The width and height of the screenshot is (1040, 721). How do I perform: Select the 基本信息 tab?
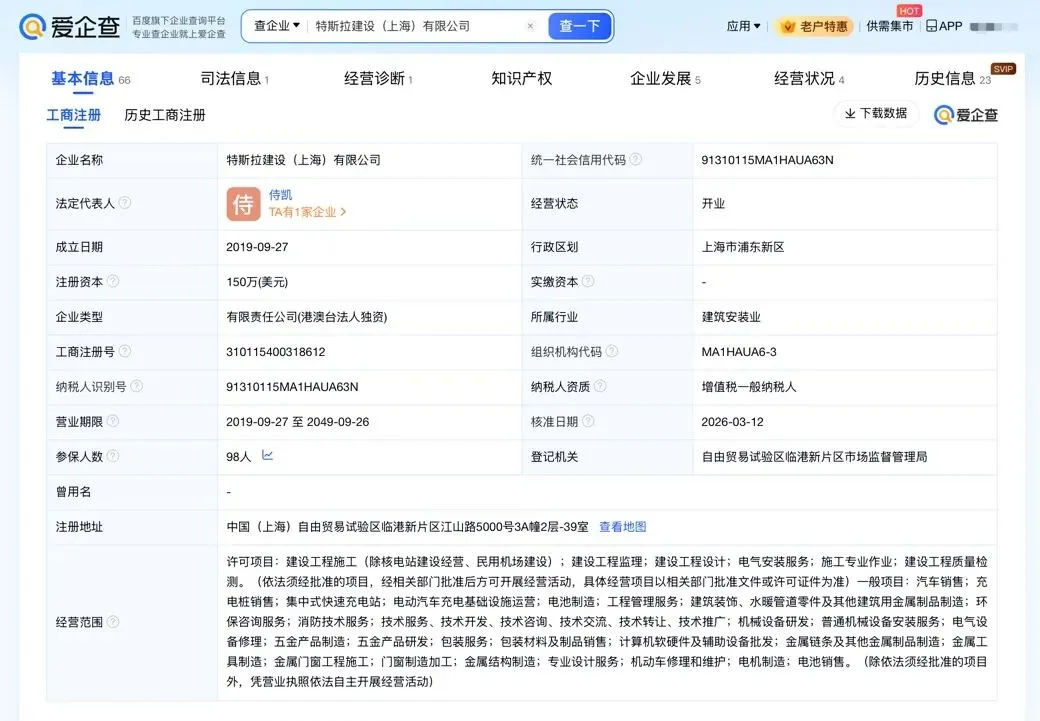point(90,79)
